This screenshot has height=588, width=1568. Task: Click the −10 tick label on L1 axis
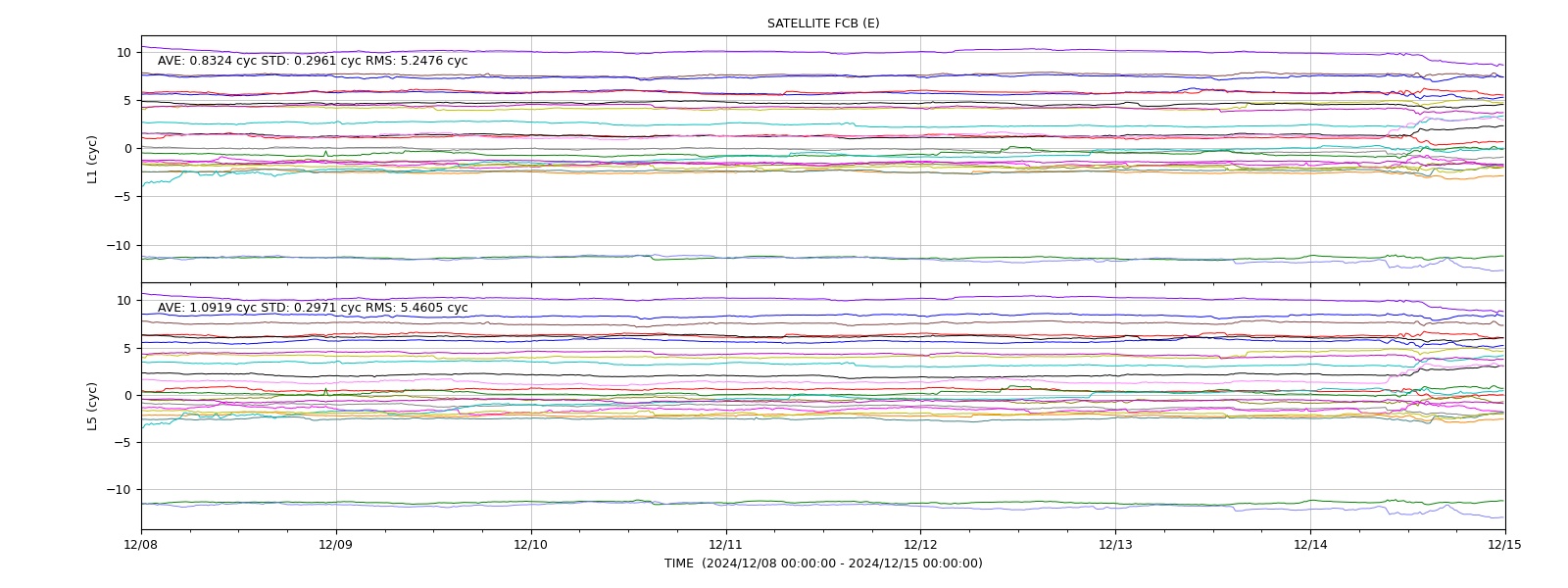tap(121, 246)
